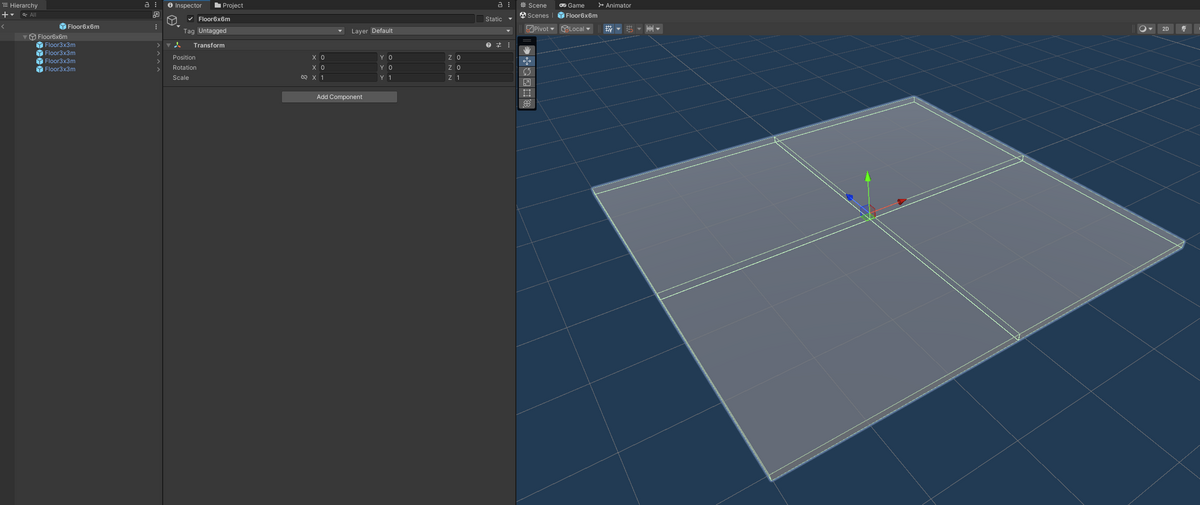Open the grid visibility options arrow
This screenshot has height=505, width=1200.
tap(618, 29)
